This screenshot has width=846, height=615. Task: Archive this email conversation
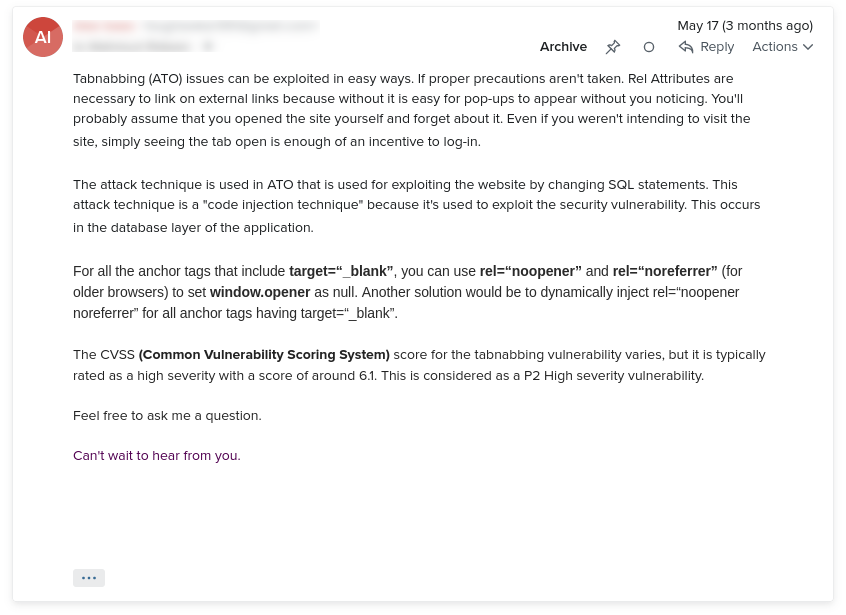tap(563, 47)
